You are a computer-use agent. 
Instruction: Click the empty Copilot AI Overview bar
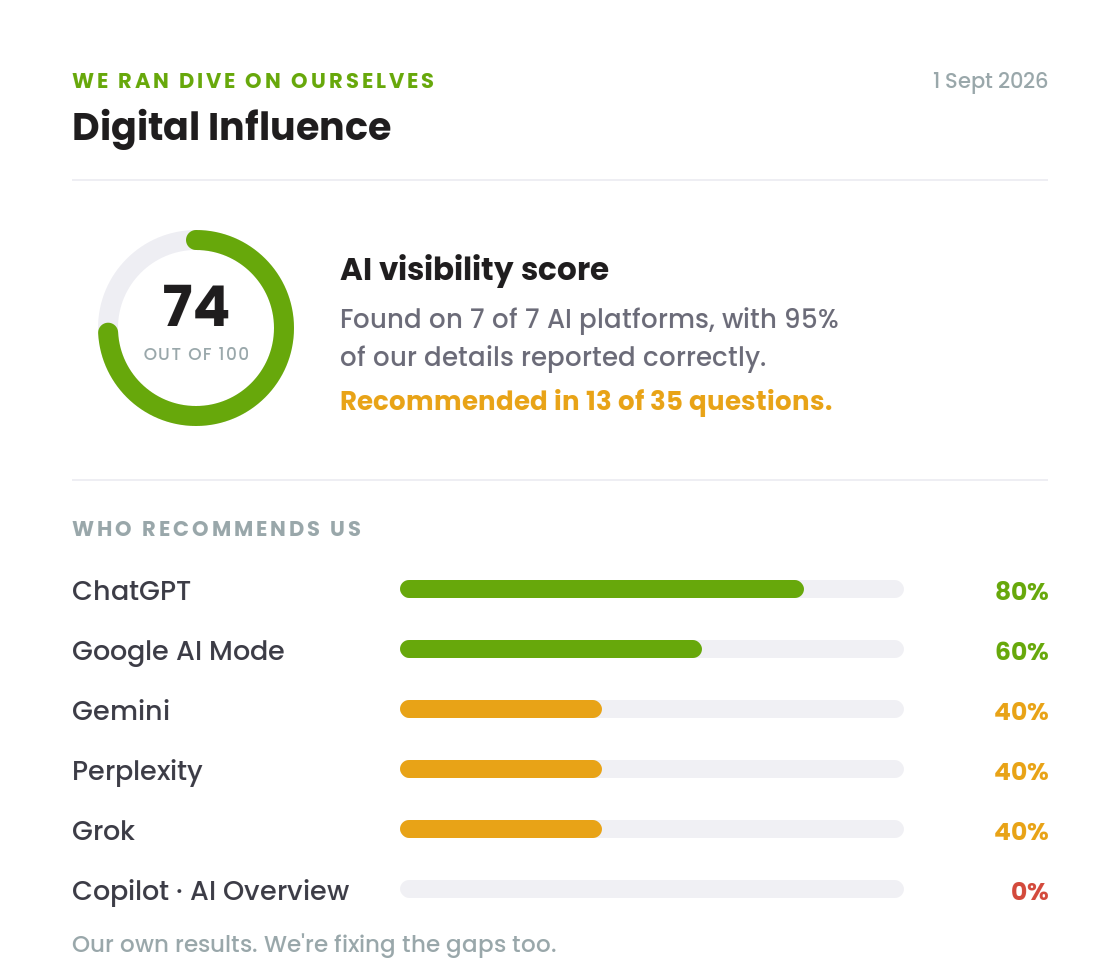click(651, 889)
